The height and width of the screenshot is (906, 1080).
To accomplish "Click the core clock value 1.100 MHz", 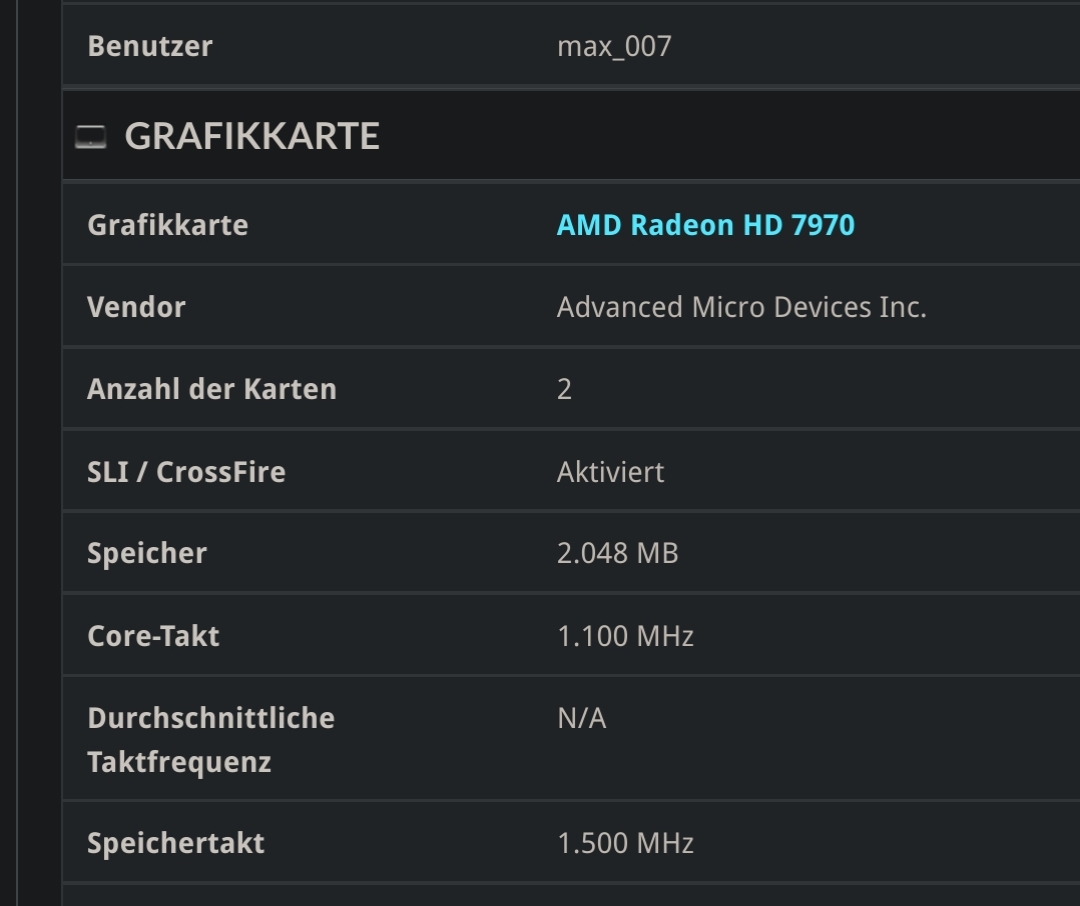I will coord(626,636).
